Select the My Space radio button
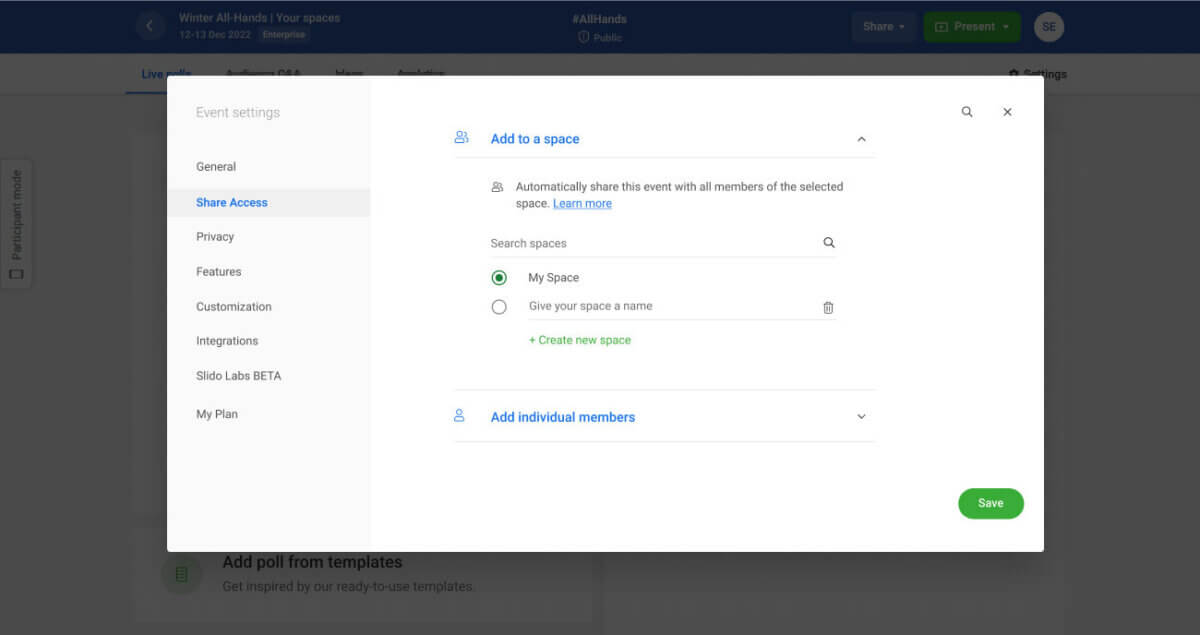This screenshot has width=1200, height=635. click(x=499, y=277)
